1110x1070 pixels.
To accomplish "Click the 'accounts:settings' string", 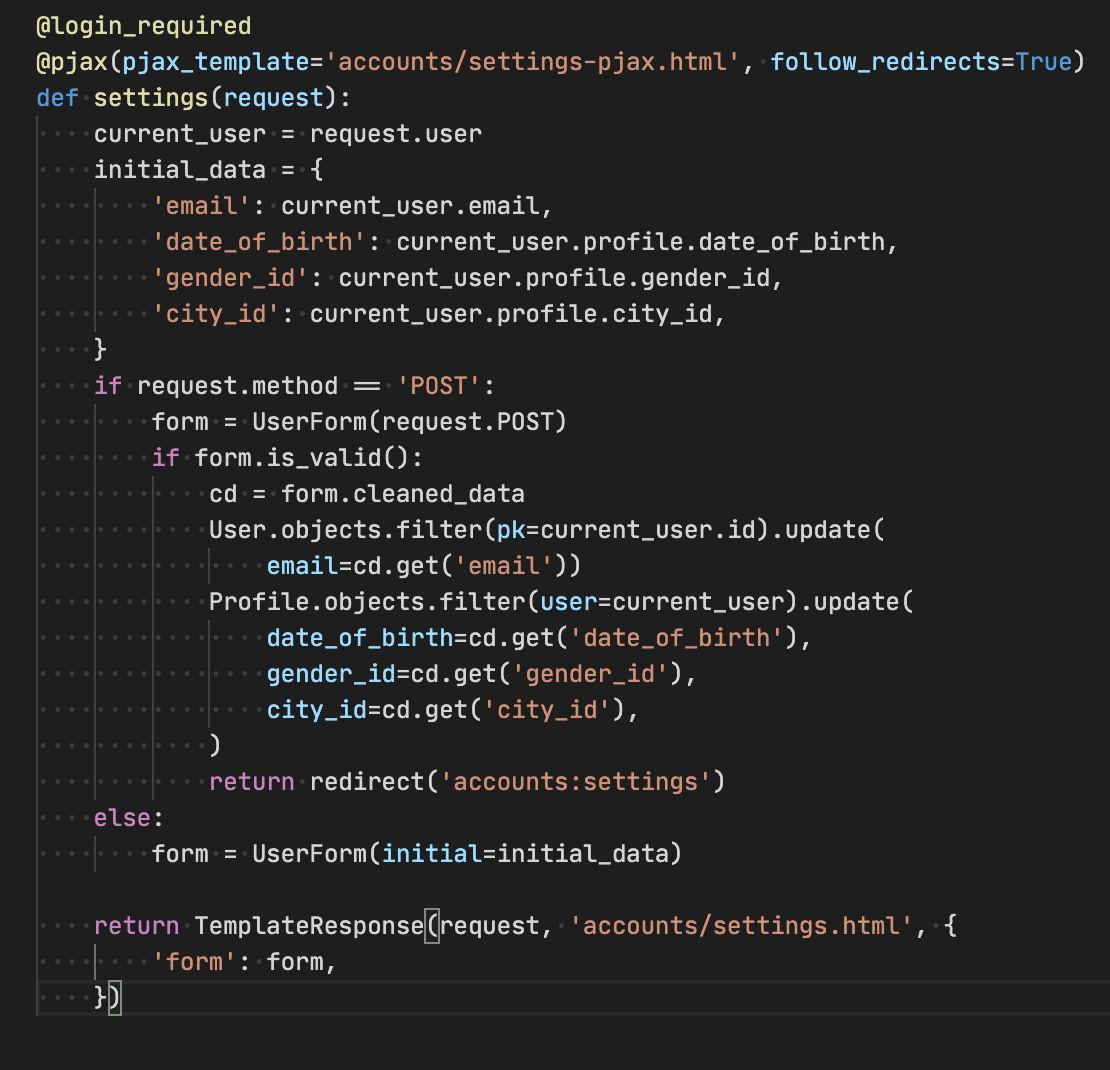I will pos(576,782).
